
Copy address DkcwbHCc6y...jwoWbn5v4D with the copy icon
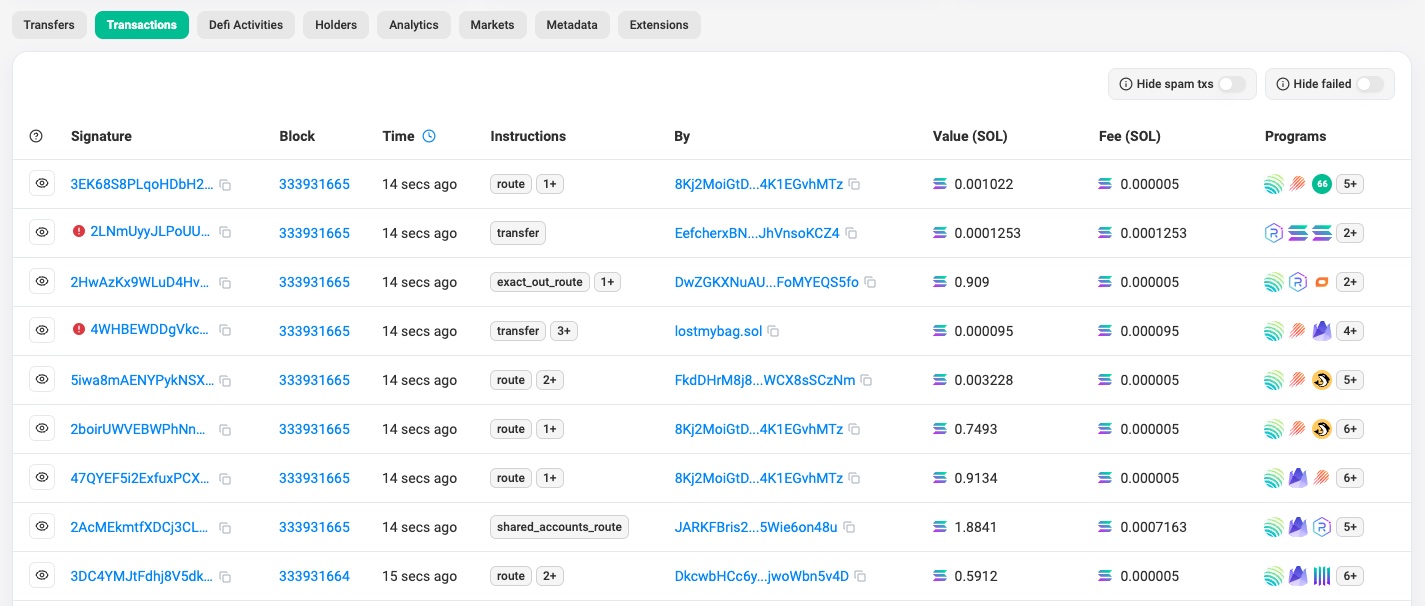[x=860, y=577]
